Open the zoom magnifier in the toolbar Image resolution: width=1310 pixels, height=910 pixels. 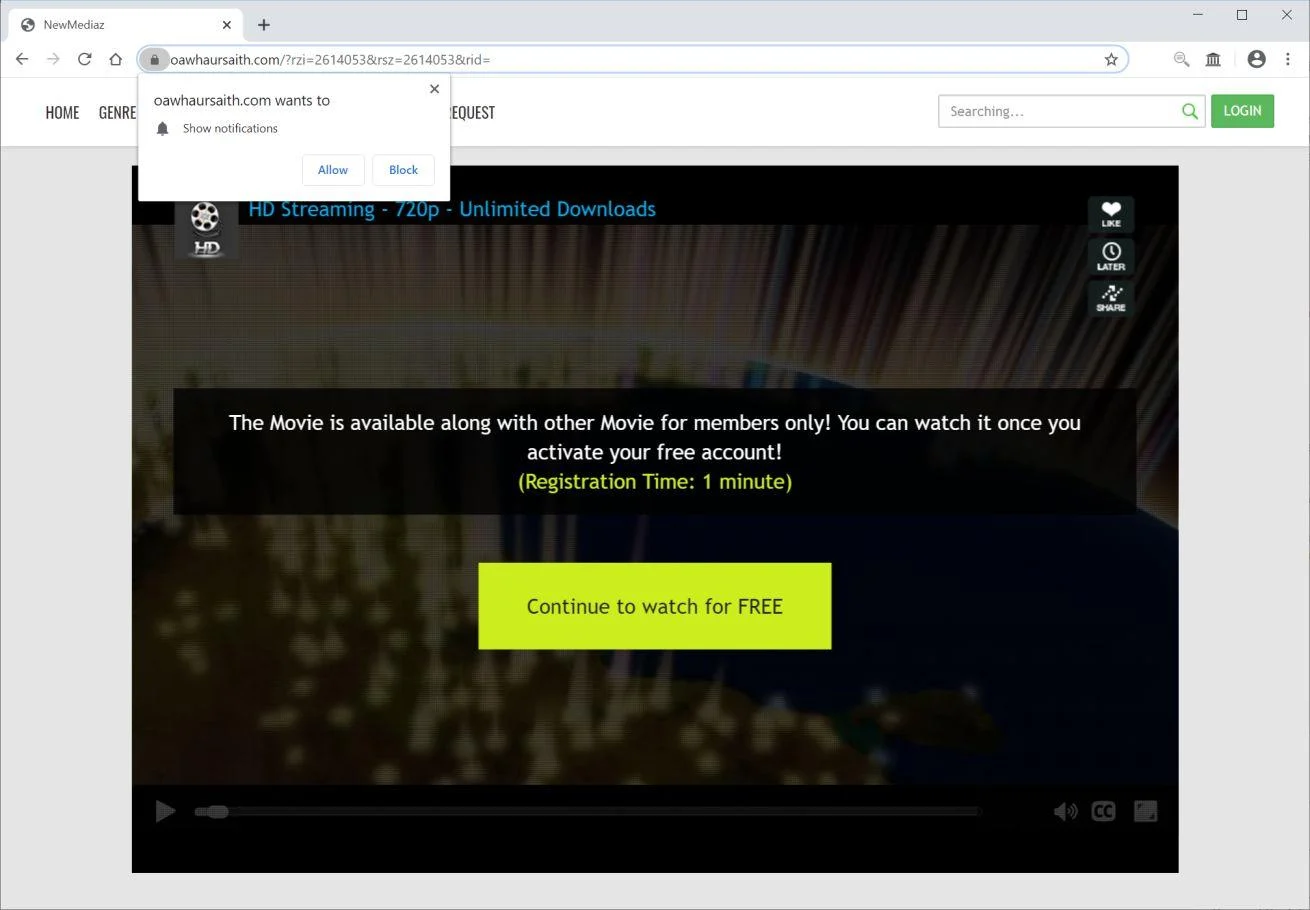(x=1181, y=59)
